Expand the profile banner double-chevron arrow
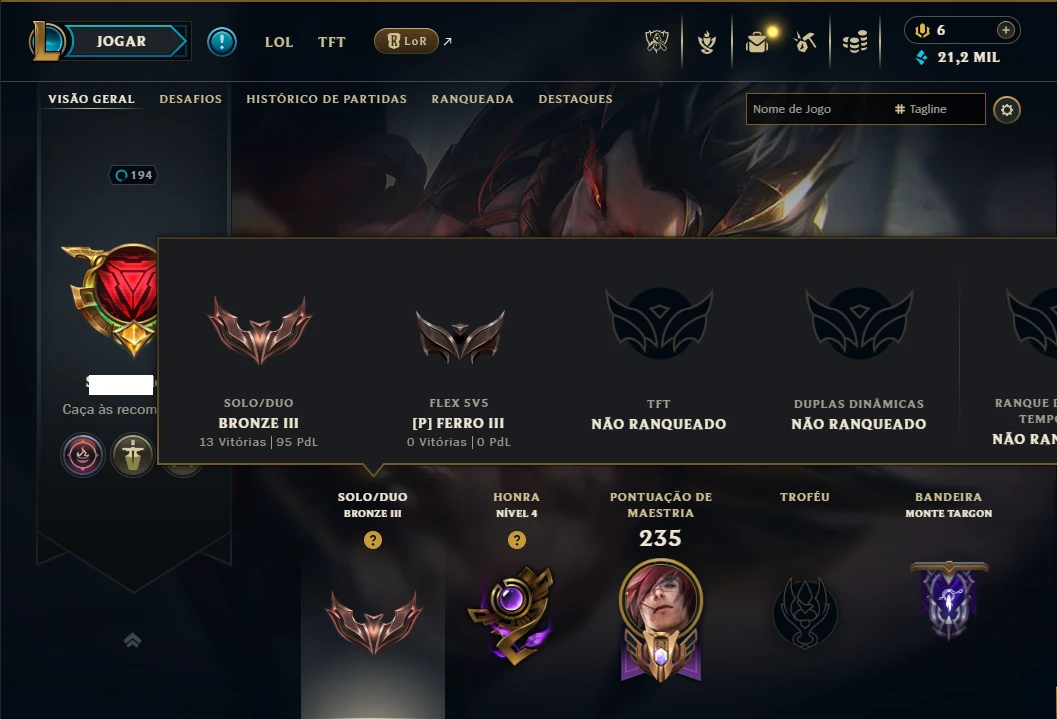 (133, 640)
